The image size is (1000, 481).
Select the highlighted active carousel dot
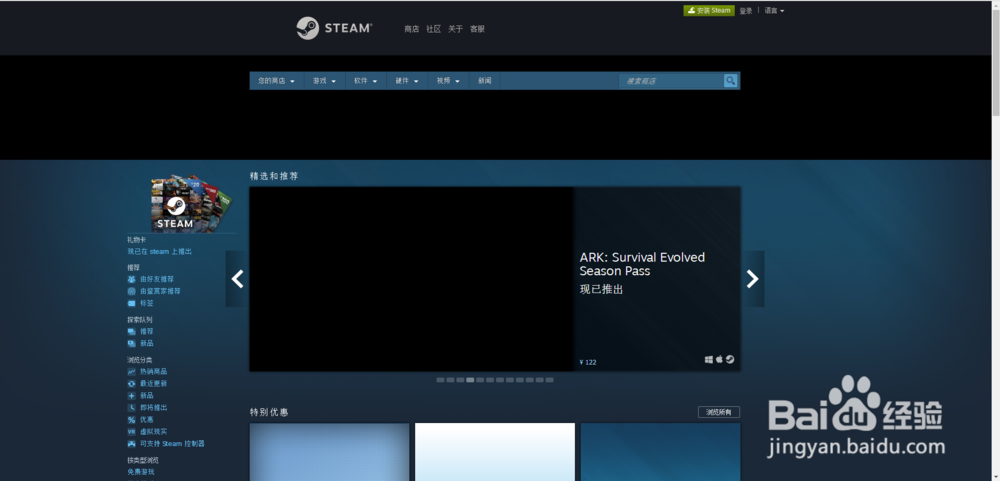[470, 380]
